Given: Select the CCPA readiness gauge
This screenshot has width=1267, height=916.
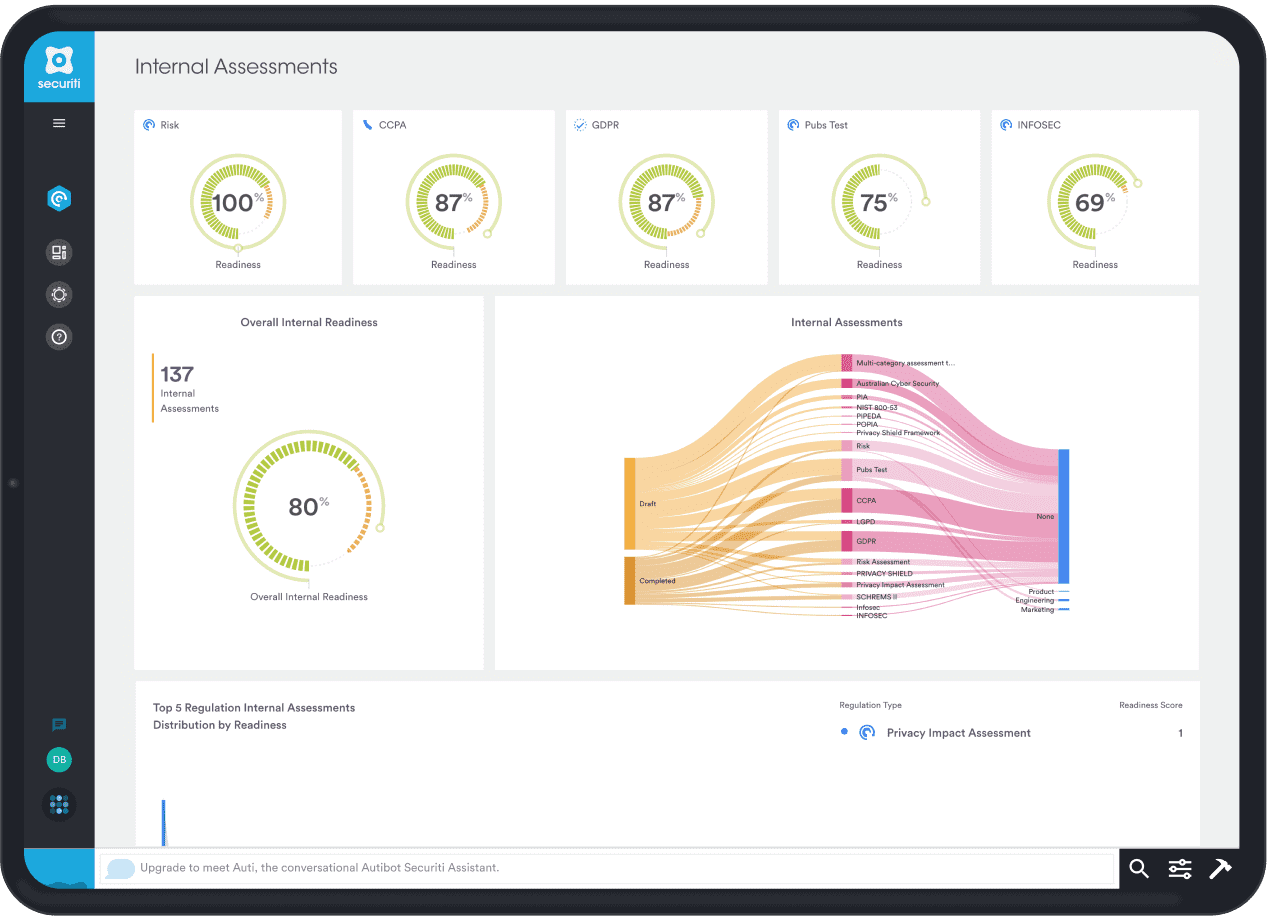Looking at the screenshot, I should [x=453, y=204].
